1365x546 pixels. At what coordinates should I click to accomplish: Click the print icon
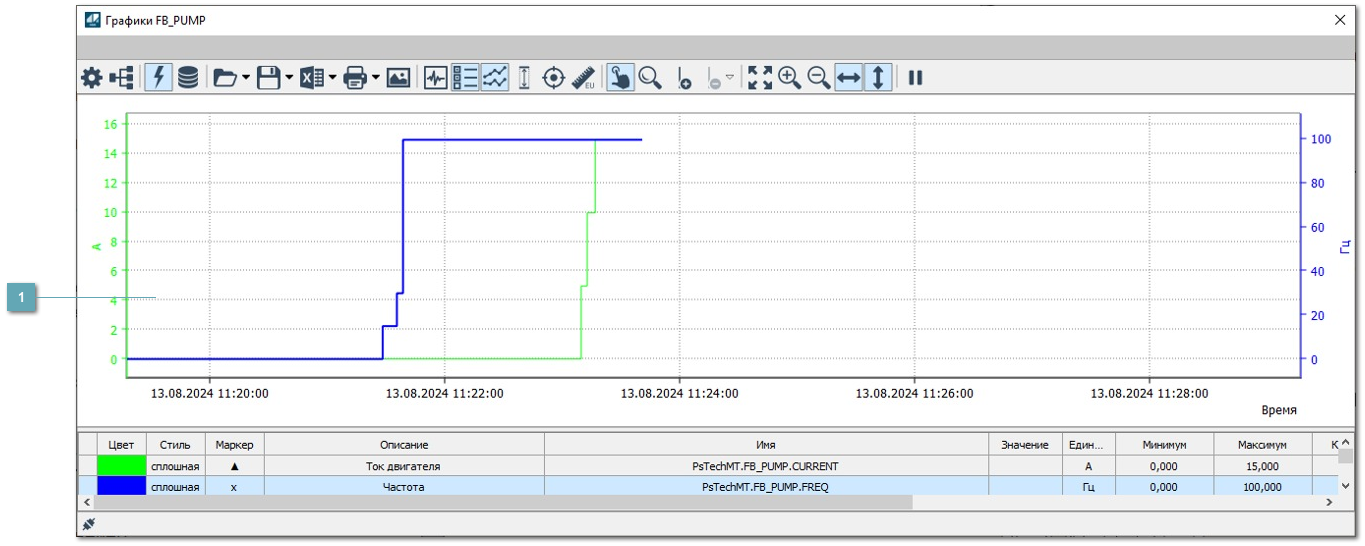click(355, 78)
